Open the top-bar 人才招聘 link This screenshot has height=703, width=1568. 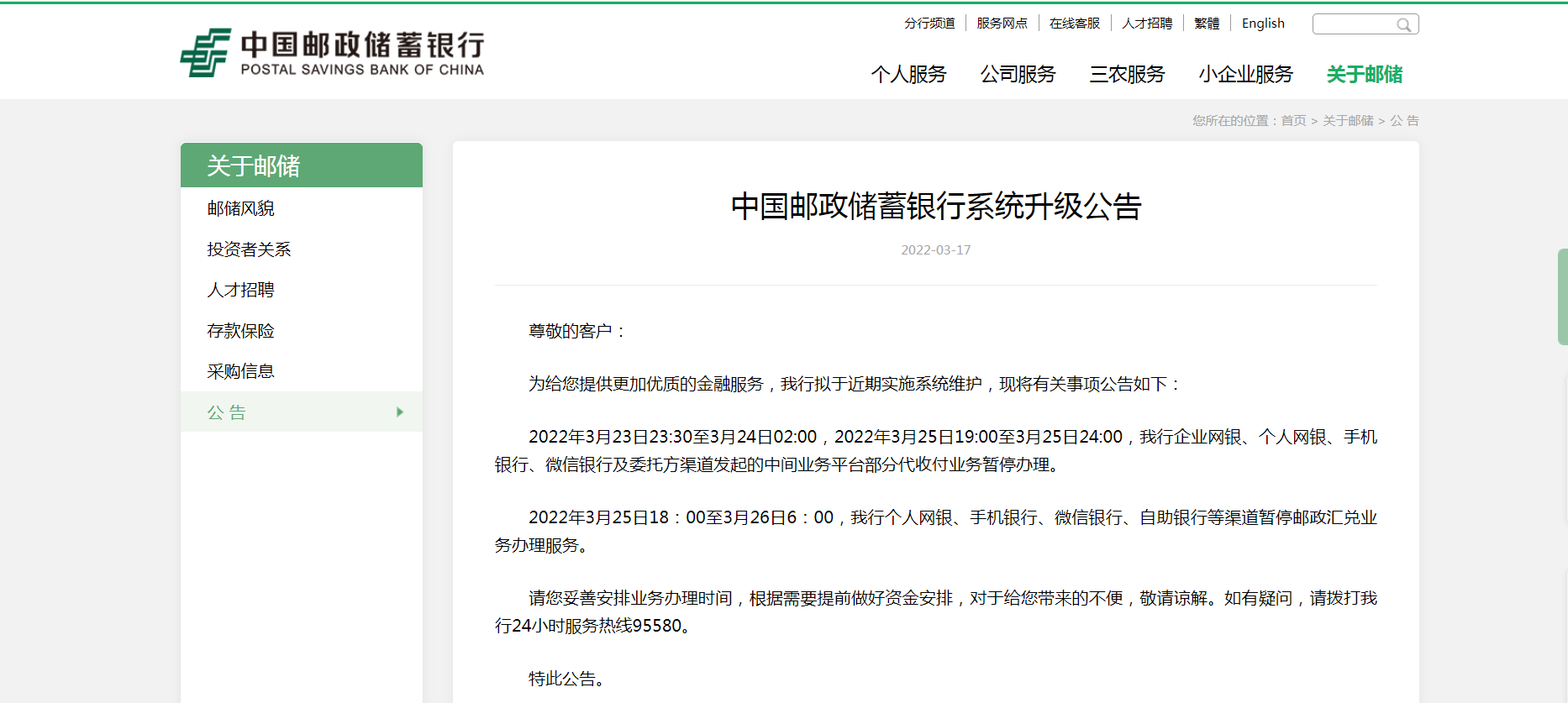1146,24
